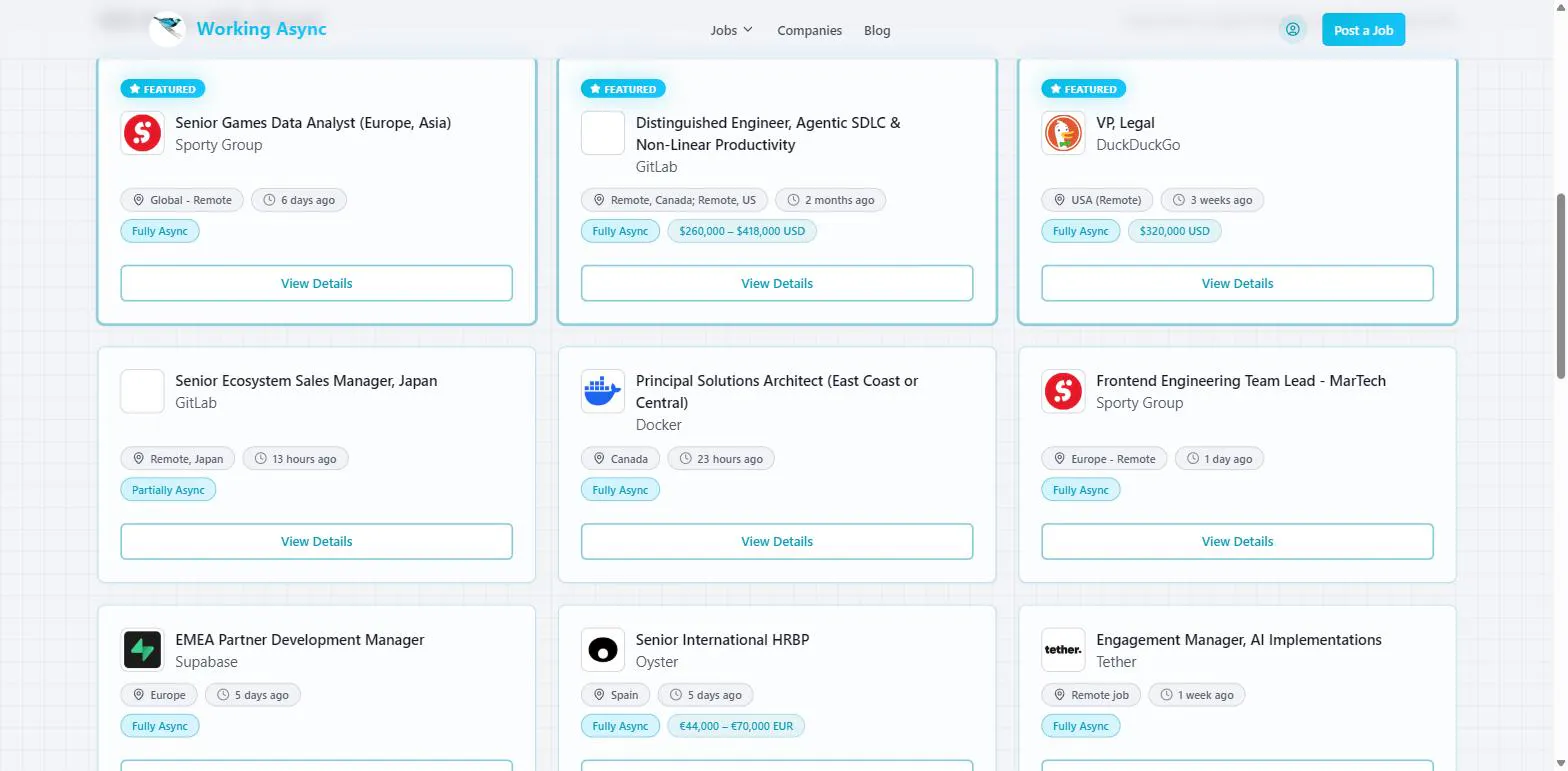
Task: View Details for Senior Games Data Analyst
Action: tap(316, 283)
